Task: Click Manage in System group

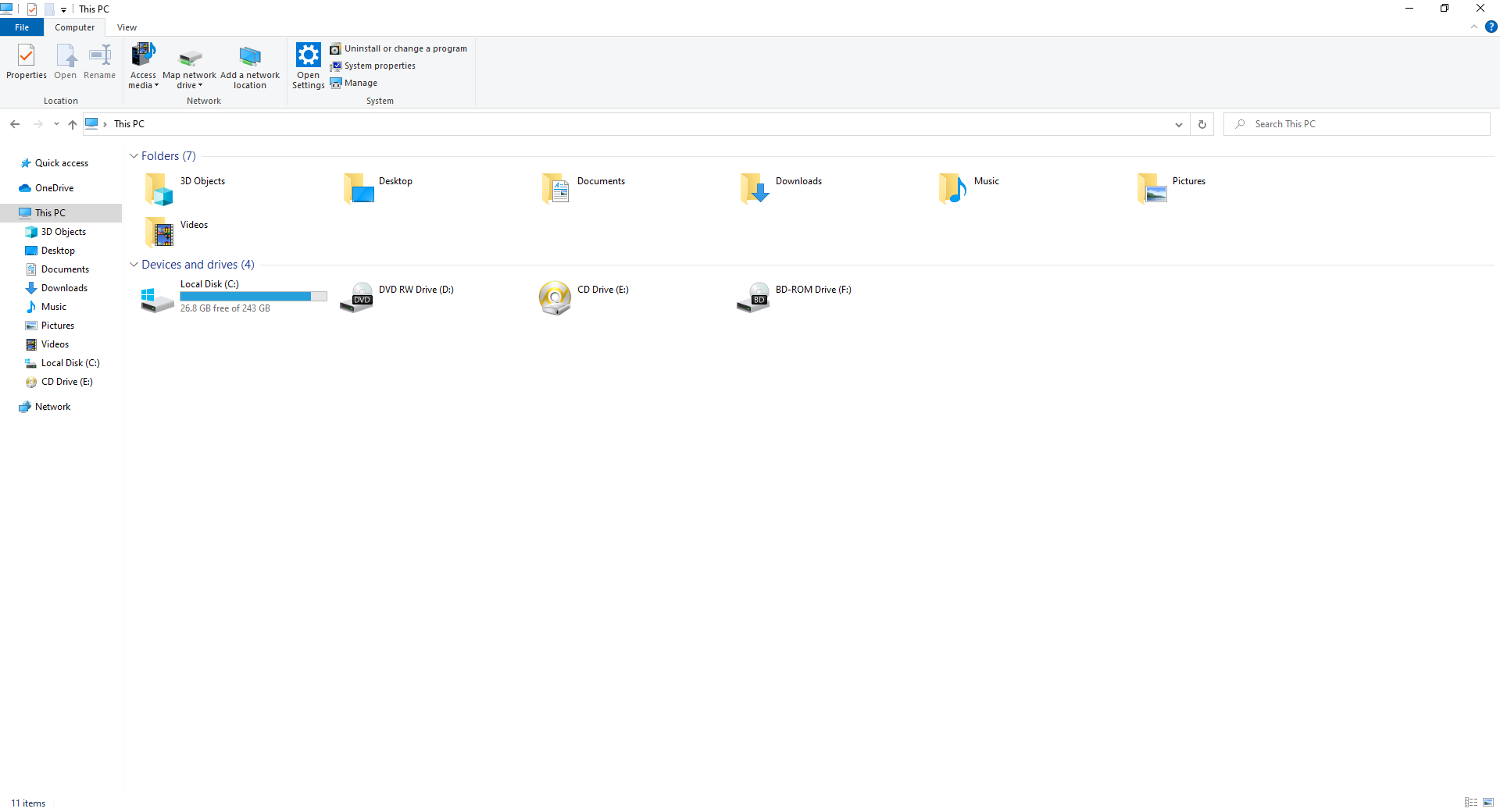Action: tap(354, 83)
